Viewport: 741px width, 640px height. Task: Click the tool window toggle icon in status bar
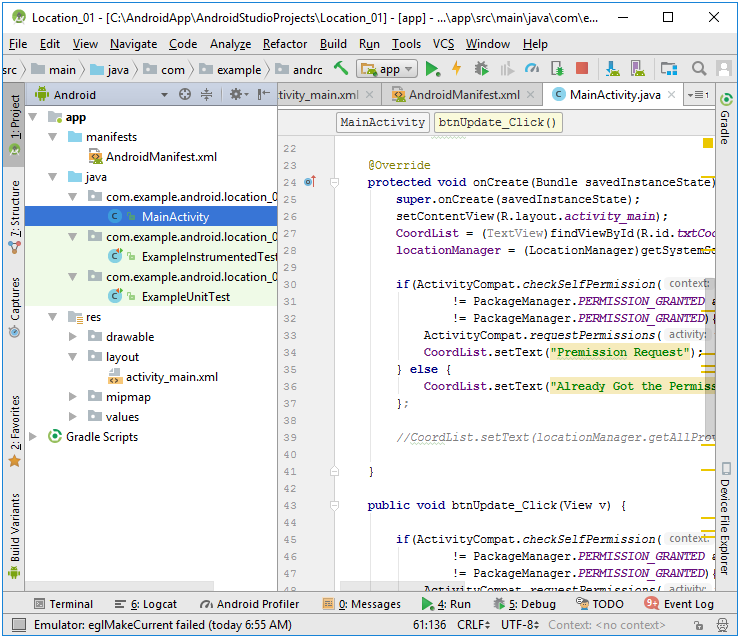pos(18,625)
